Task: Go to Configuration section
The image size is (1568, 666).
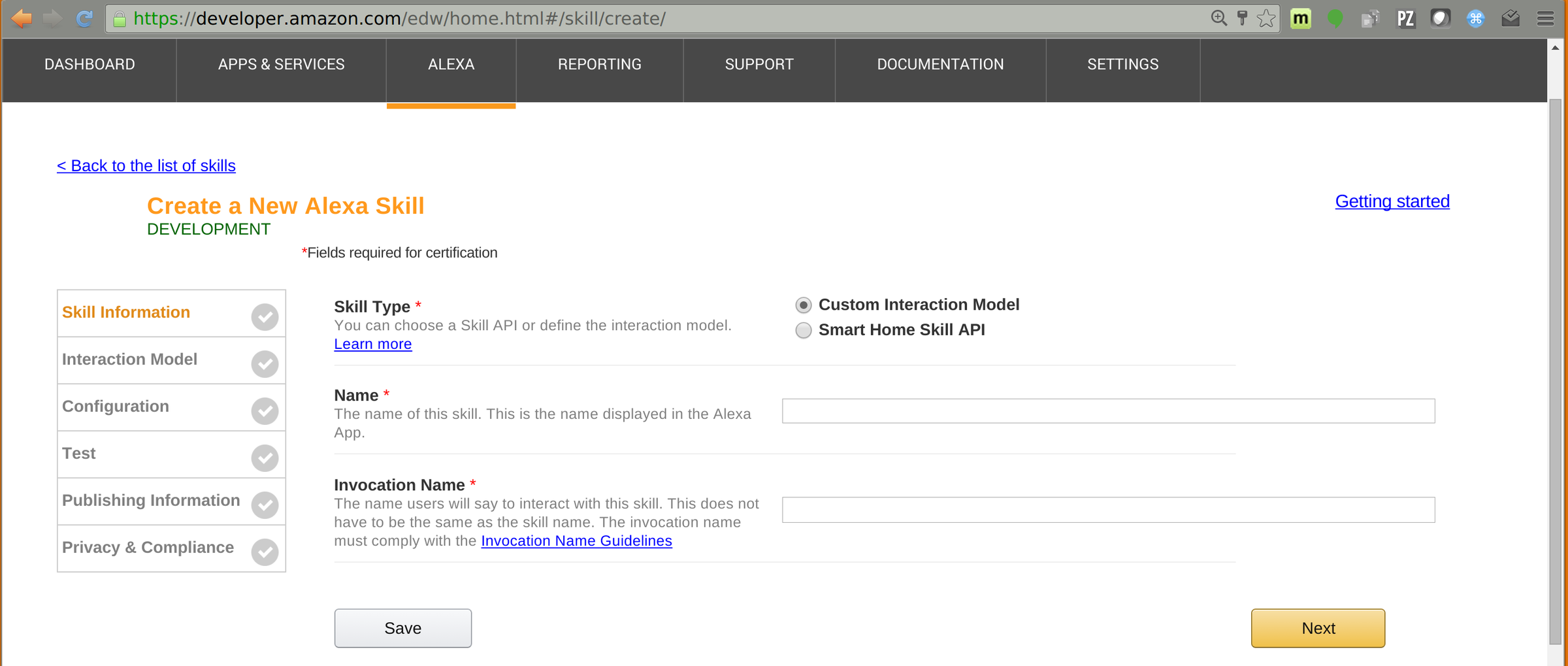Action: [x=171, y=408]
